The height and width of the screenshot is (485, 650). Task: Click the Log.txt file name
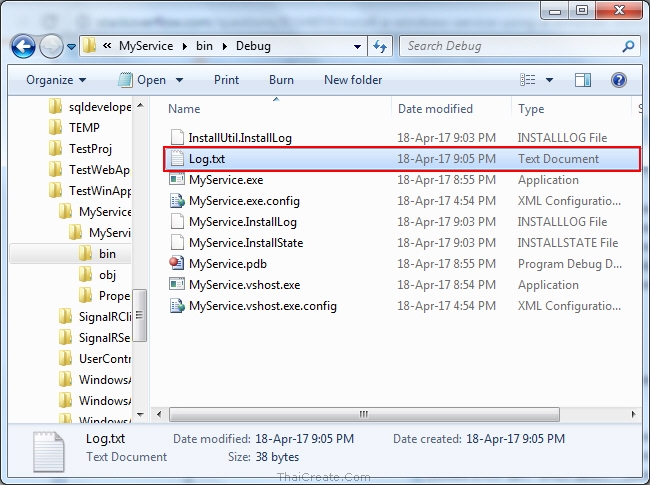click(x=207, y=159)
